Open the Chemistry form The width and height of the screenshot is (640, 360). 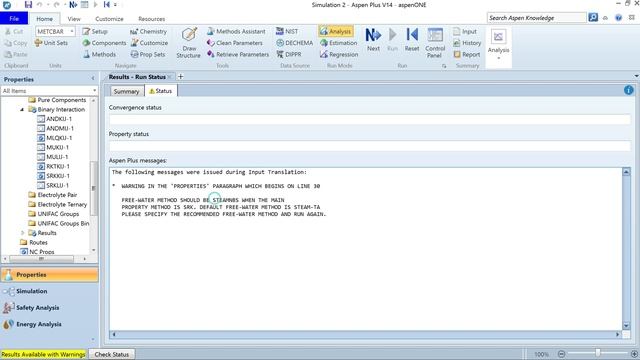coord(148,31)
